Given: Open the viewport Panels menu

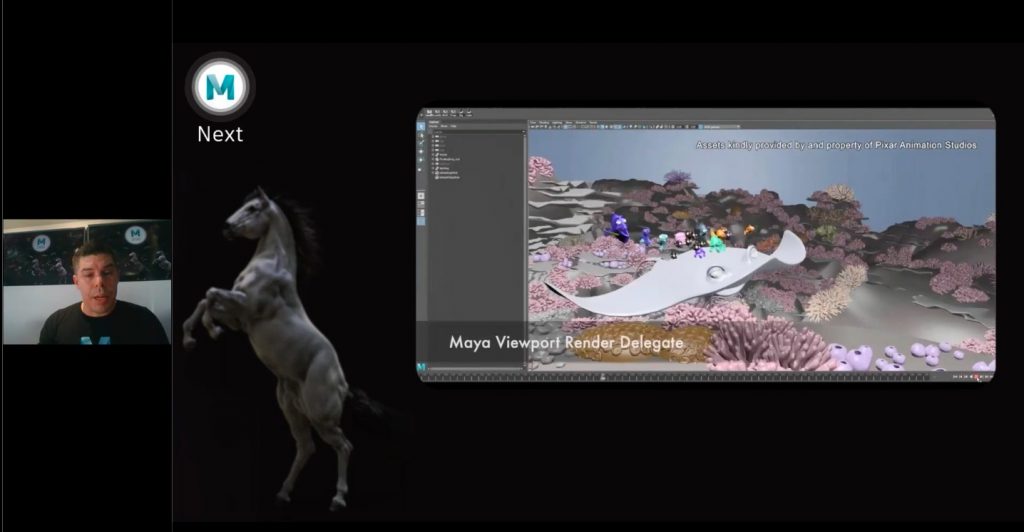Looking at the screenshot, I should (x=593, y=123).
